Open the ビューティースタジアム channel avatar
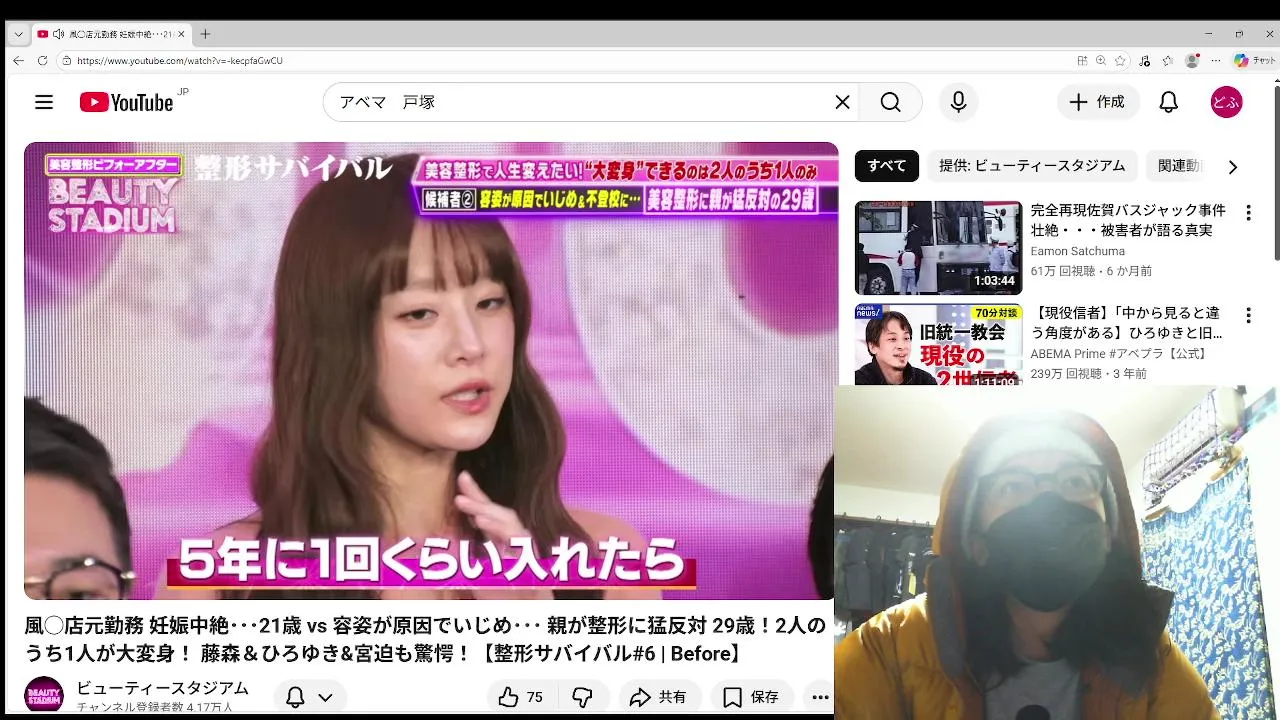Screen dimensions: 1280x720 44,696
